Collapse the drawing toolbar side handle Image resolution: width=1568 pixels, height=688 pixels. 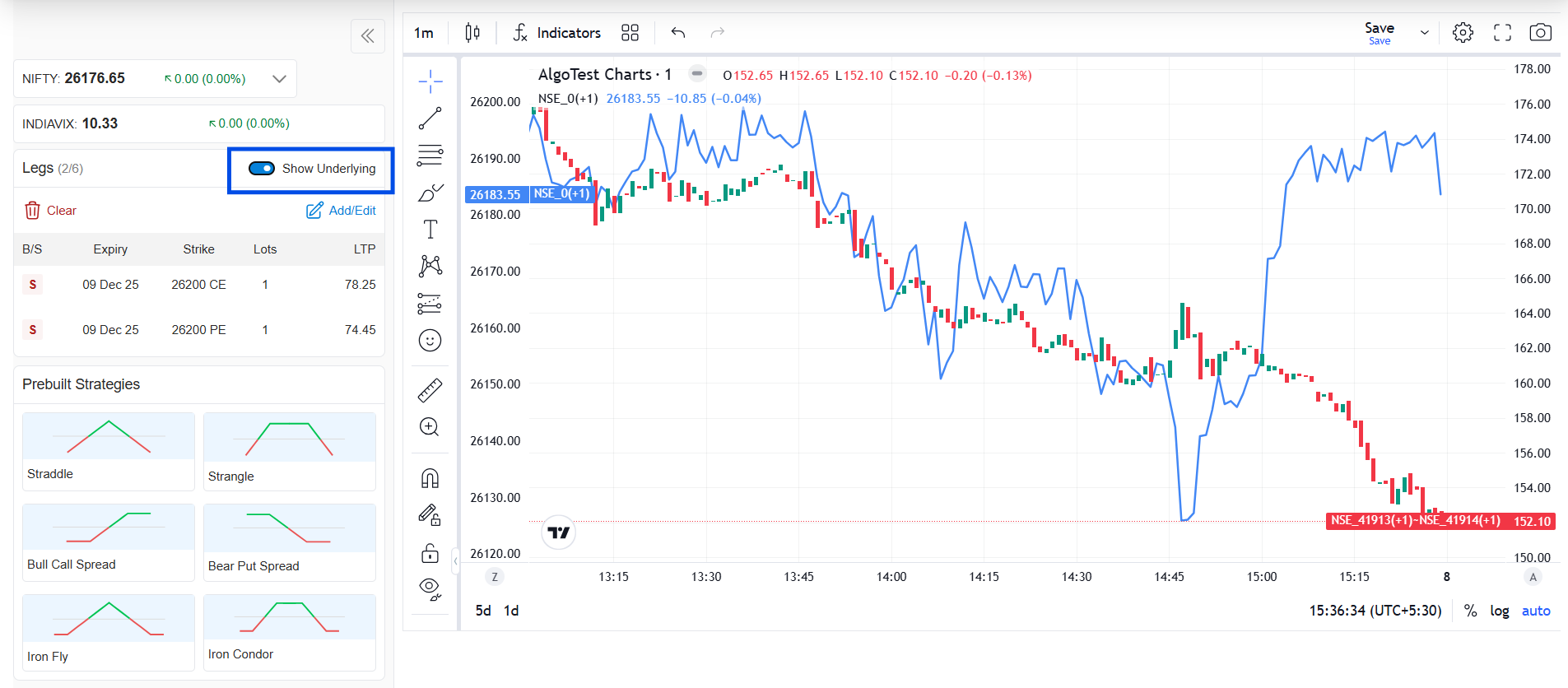[455, 562]
